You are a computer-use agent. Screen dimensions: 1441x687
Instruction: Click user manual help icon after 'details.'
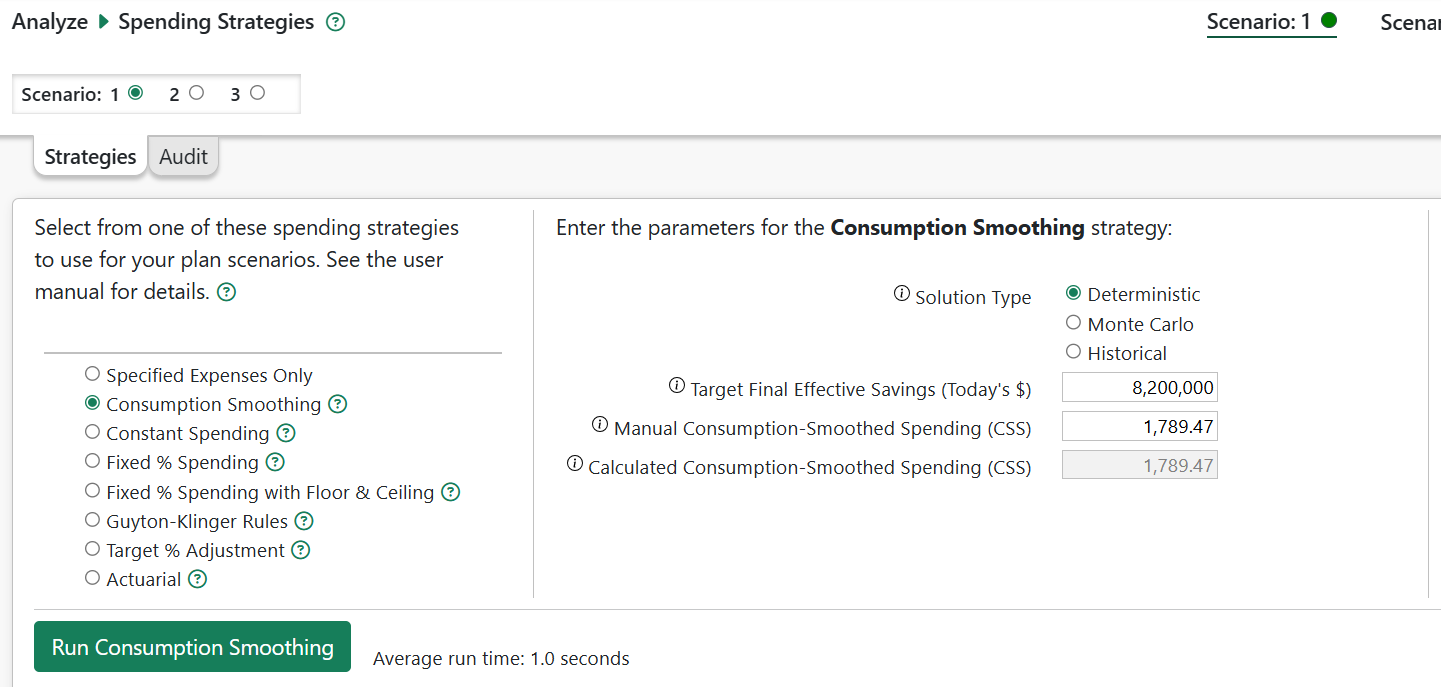(227, 293)
